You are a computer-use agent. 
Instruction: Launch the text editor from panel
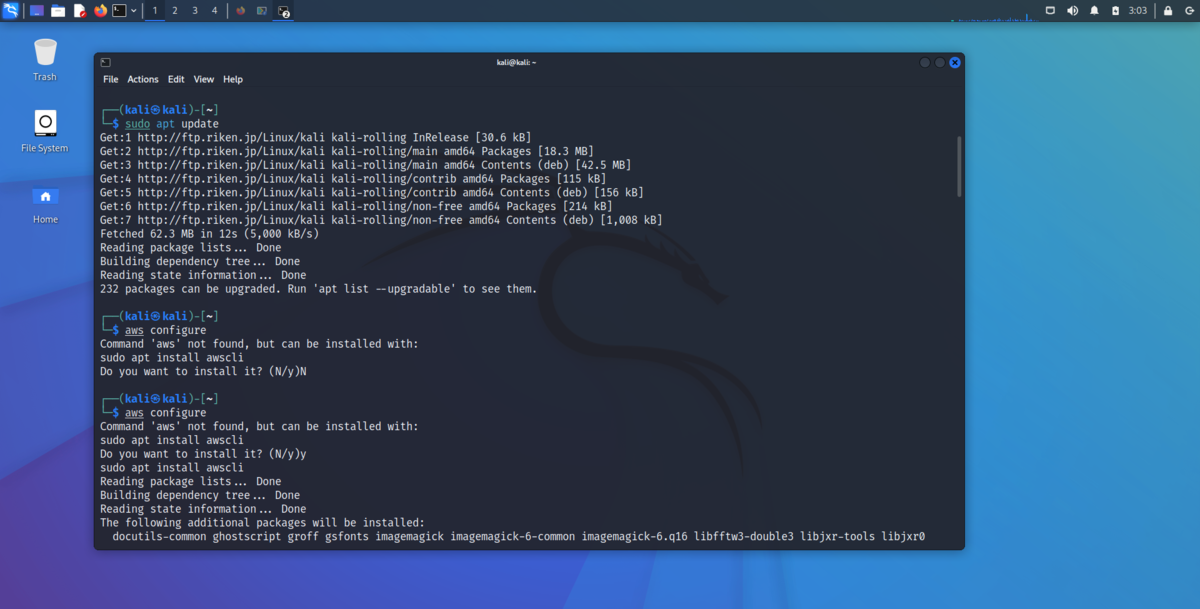tap(79, 11)
